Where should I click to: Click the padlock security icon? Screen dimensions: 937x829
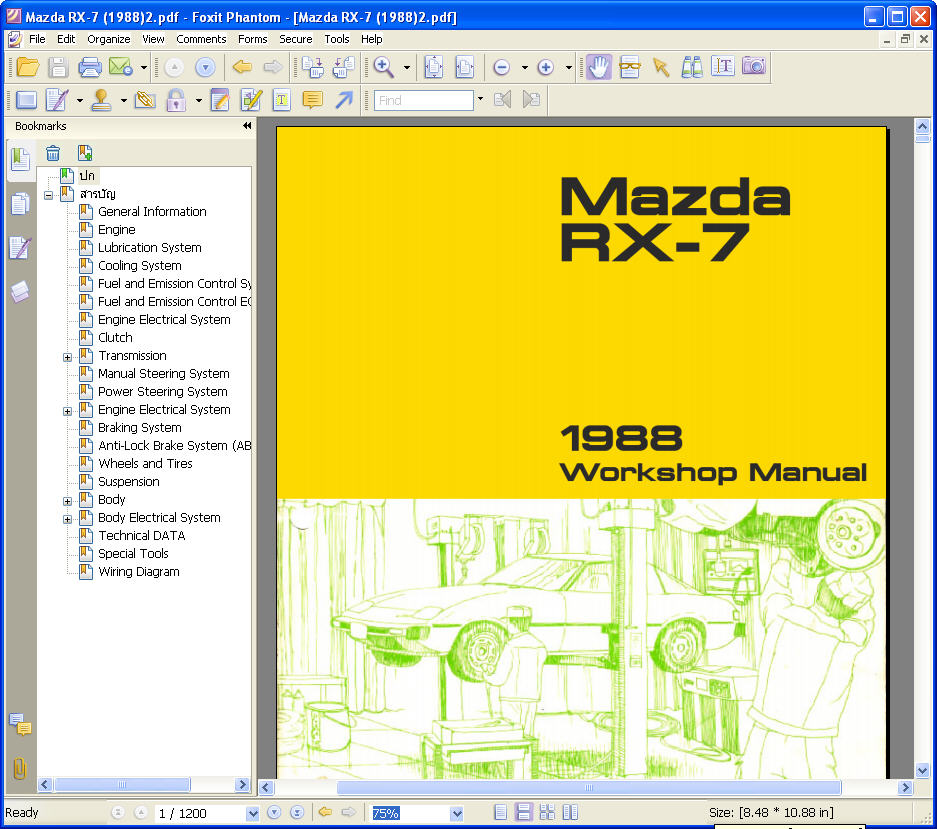[176, 100]
